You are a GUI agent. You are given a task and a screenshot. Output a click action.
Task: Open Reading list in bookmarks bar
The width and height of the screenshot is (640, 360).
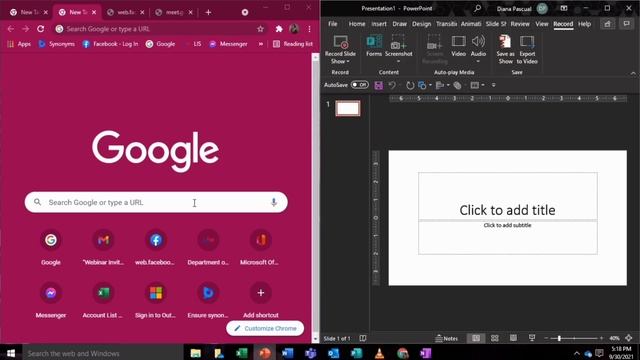pyautogui.click(x=293, y=44)
